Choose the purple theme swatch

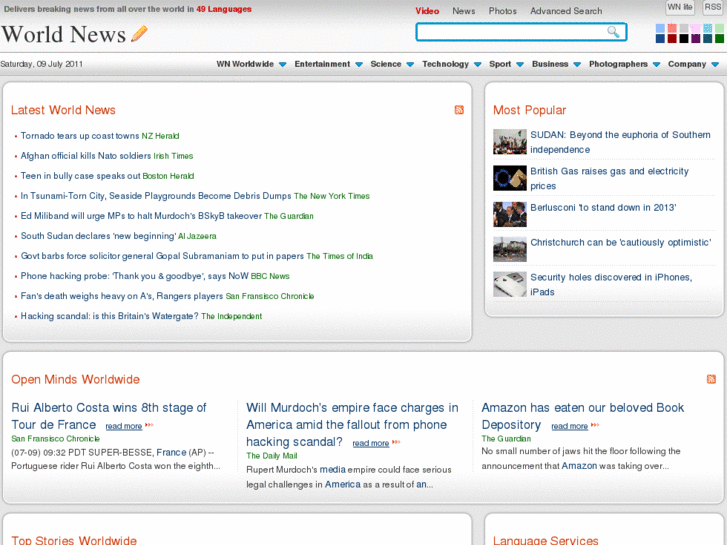click(x=695, y=39)
